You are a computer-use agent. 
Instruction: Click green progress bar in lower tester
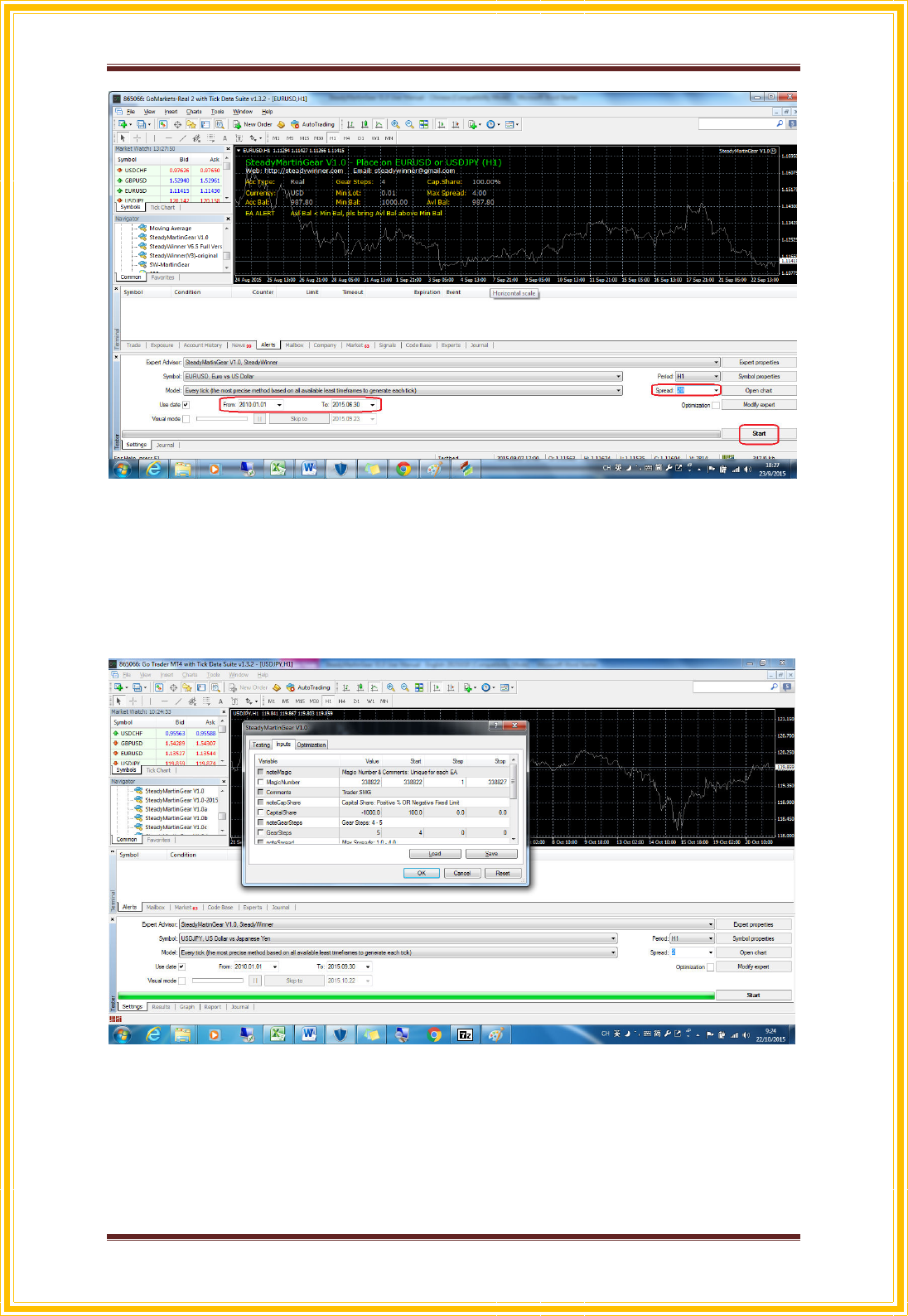click(x=416, y=995)
